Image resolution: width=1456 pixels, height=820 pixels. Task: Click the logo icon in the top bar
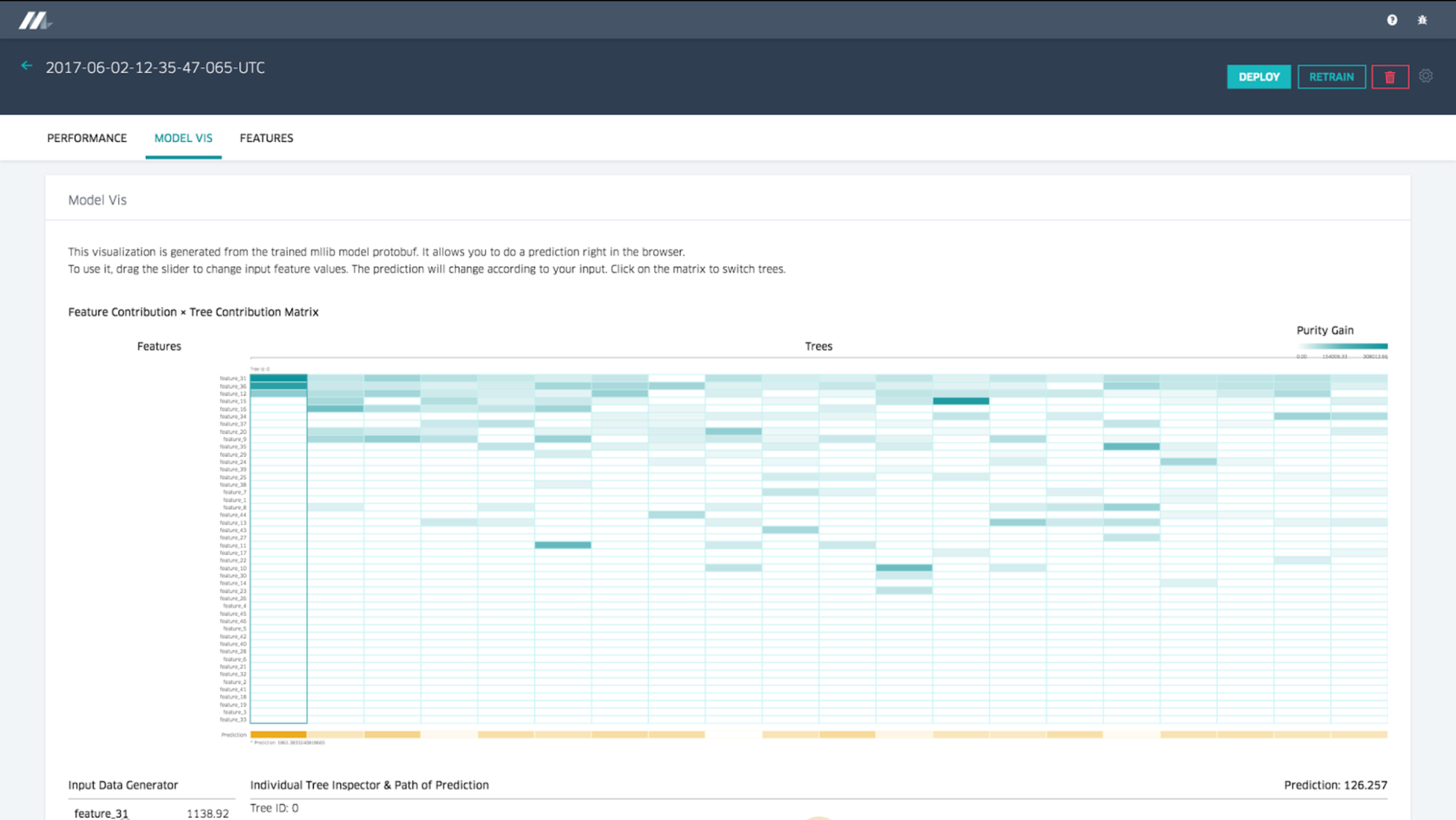(x=34, y=20)
